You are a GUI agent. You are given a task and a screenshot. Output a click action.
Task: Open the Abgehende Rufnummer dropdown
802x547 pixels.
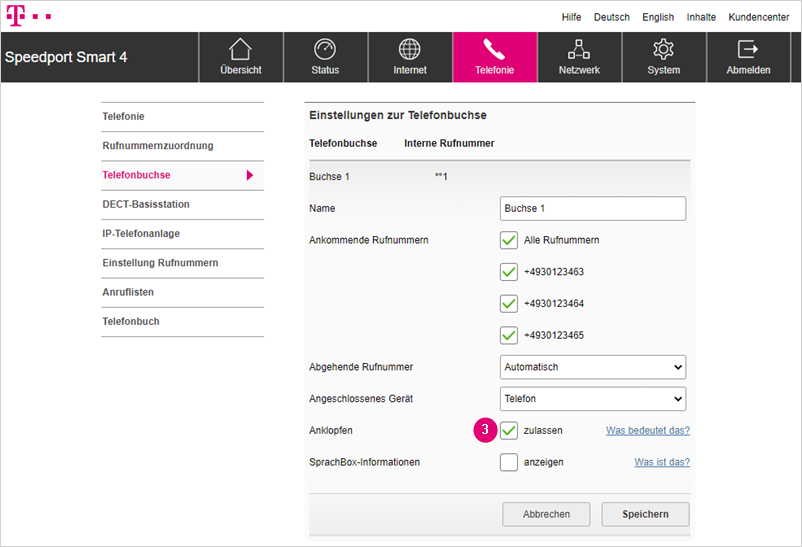(593, 367)
